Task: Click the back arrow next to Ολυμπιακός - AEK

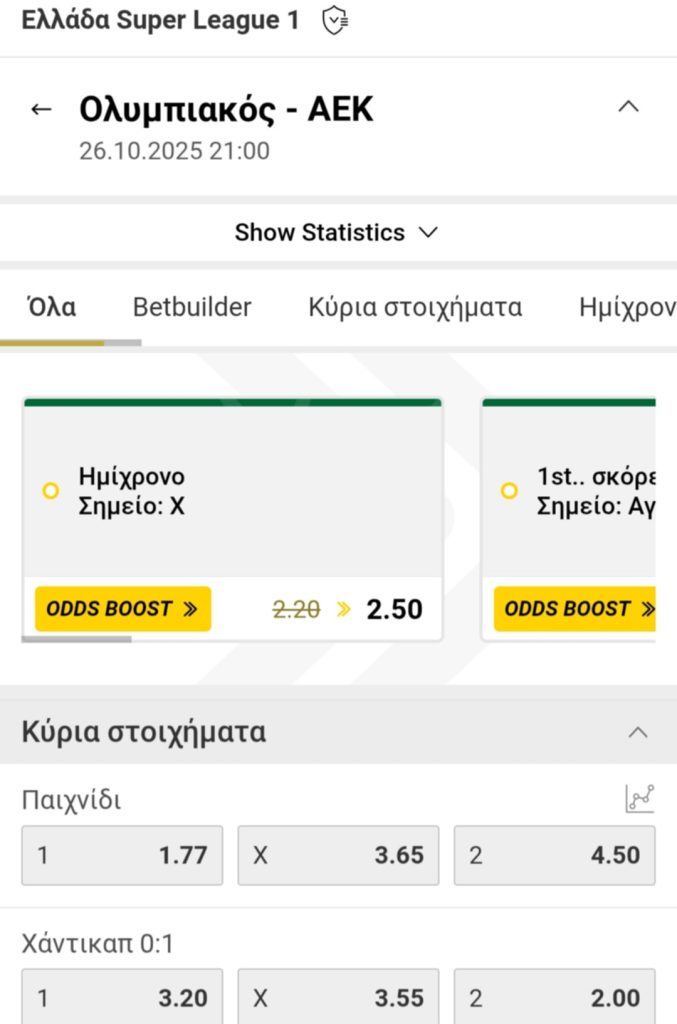Action: [41, 108]
